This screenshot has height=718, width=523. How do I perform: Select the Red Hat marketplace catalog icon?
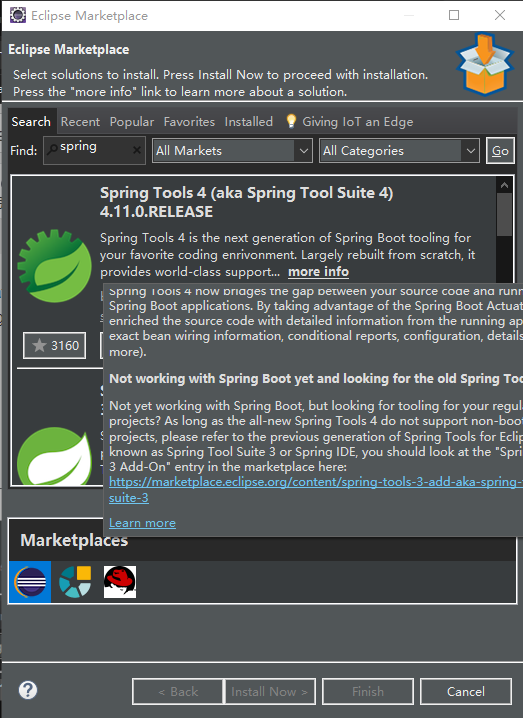click(x=120, y=582)
